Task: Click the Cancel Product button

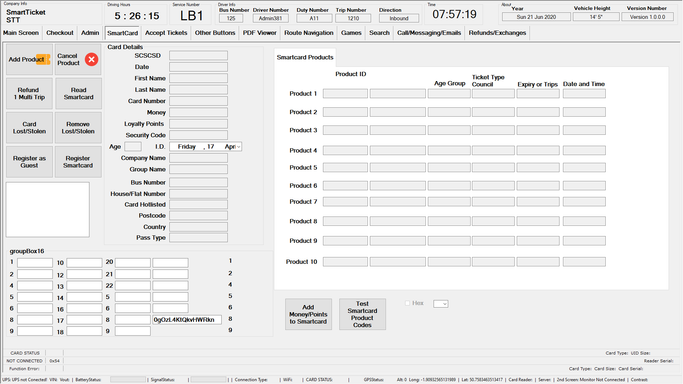Action: coord(78,59)
